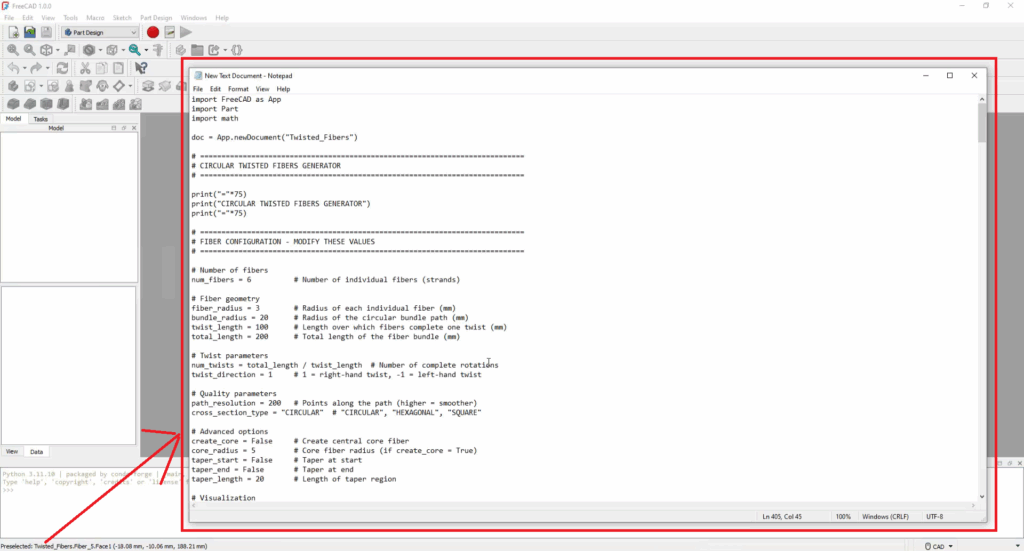Click Notepad's scroll down arrow
The height and width of the screenshot is (551, 1024).
[982, 497]
